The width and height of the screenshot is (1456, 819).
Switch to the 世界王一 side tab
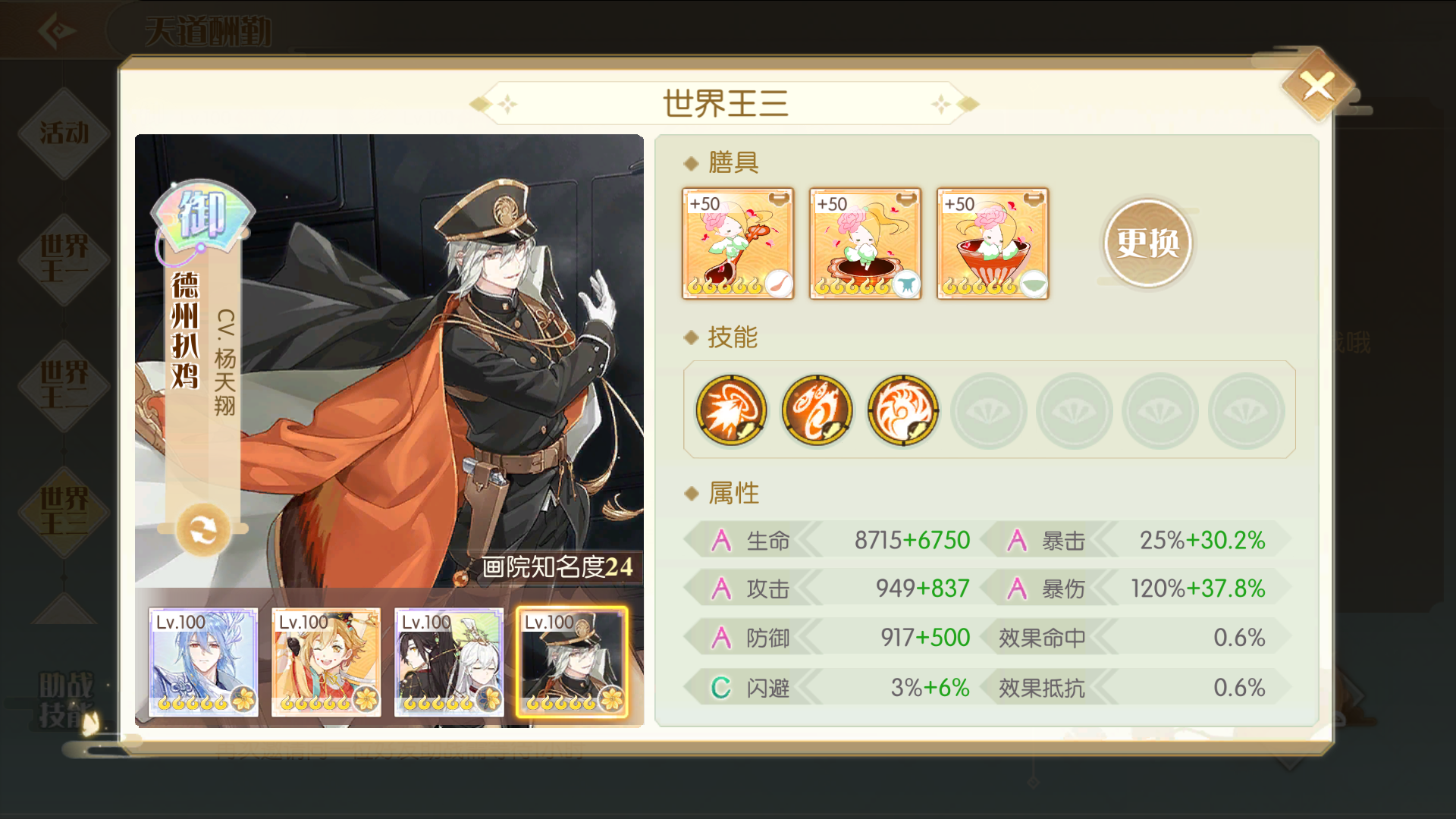tap(64, 259)
